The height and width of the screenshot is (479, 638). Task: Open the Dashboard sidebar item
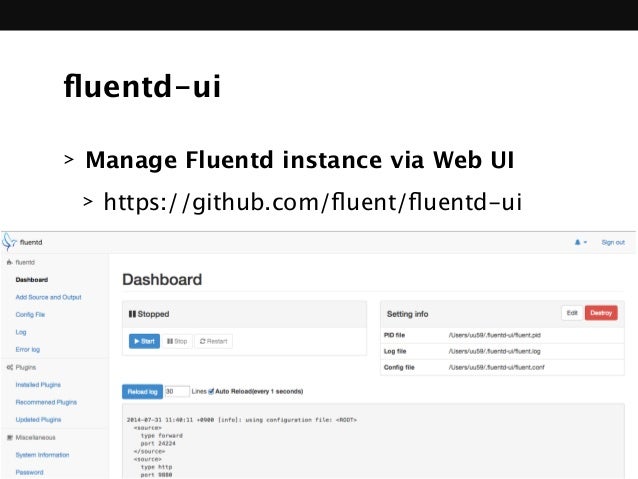32,280
